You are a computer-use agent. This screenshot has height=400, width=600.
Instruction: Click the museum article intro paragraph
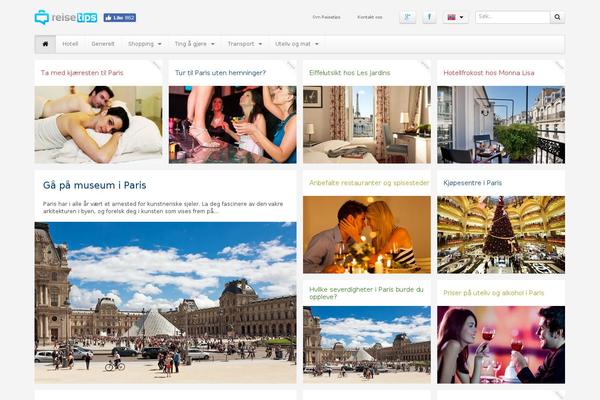163,207
